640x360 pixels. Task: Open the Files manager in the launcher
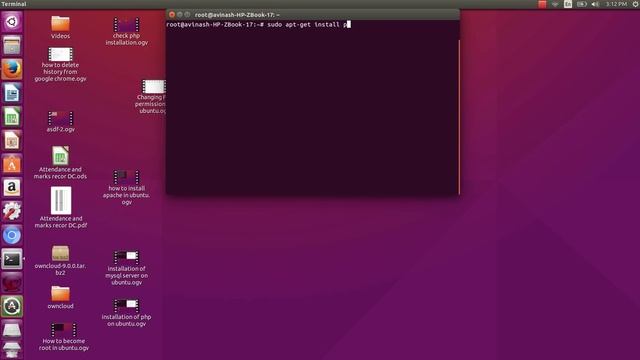[12, 45]
